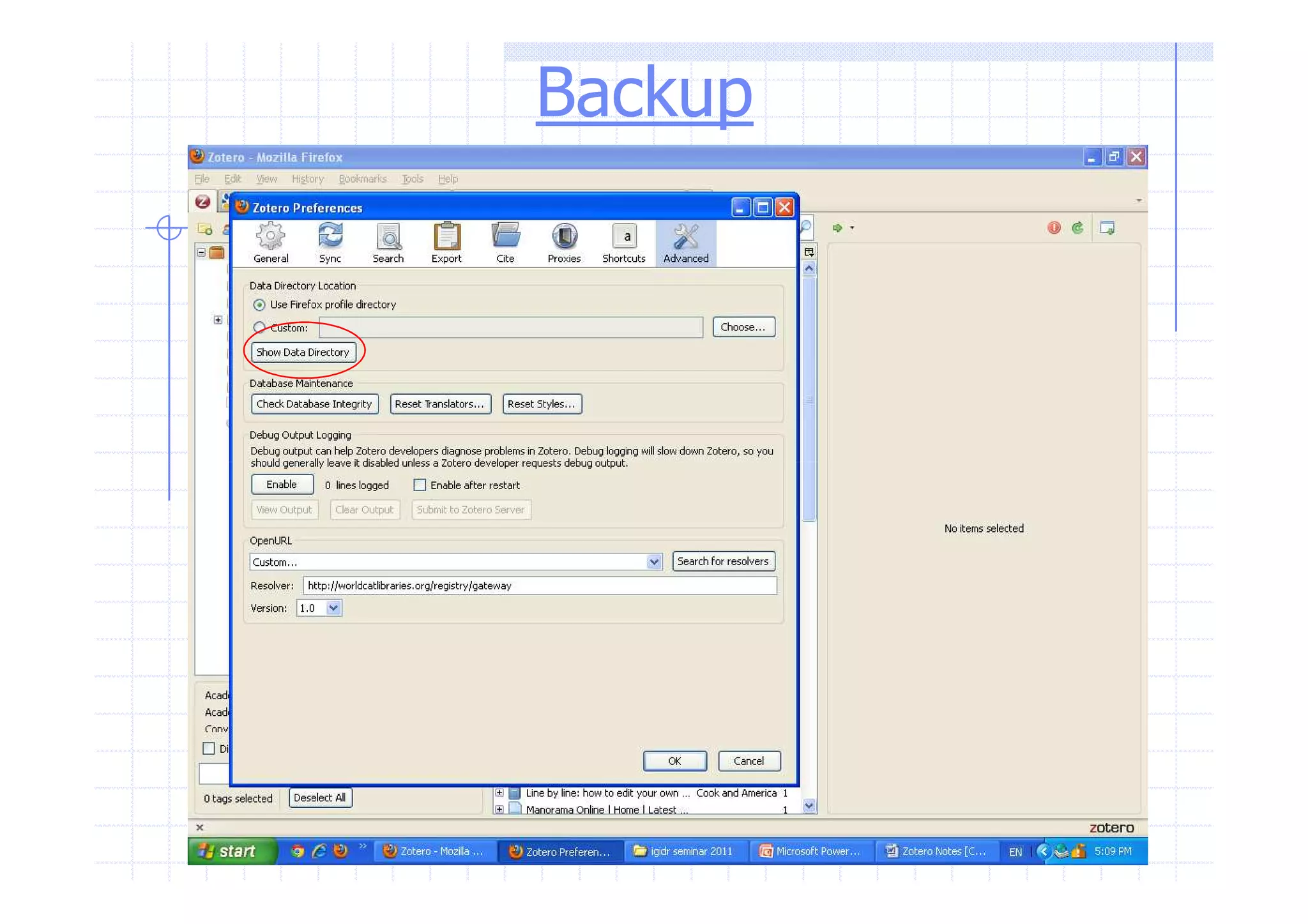The width and height of the screenshot is (1308, 924).
Task: Open the Edit menu in Firefox
Action: [232, 179]
